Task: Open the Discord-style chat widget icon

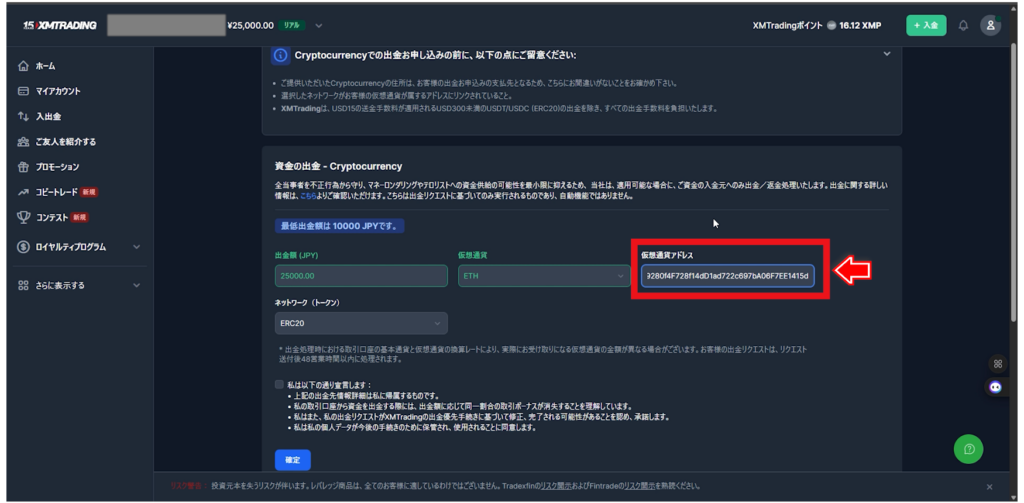Action: [x=995, y=386]
